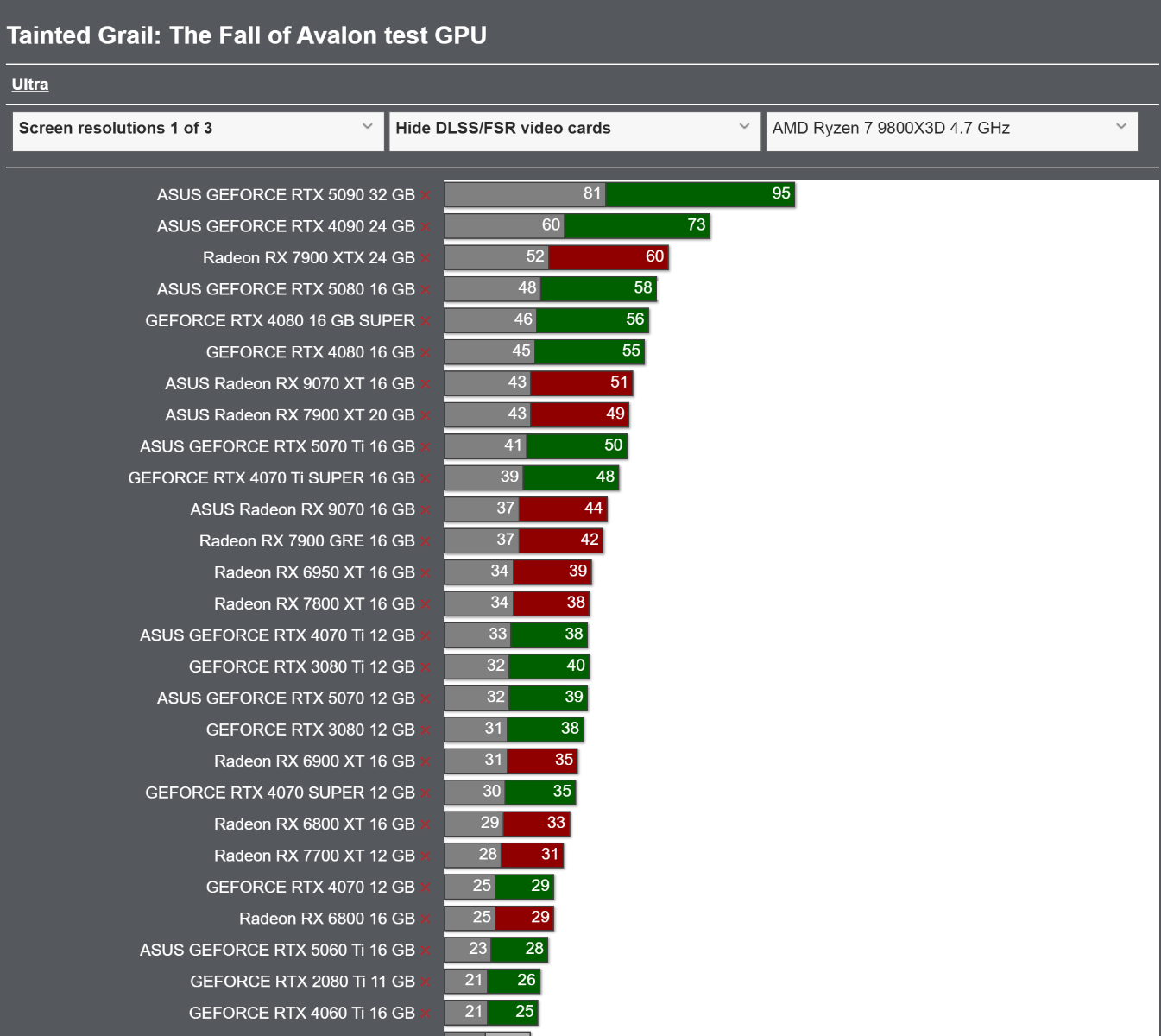1161x1036 pixels.
Task: Click the Ultra quality link
Action: (30, 85)
